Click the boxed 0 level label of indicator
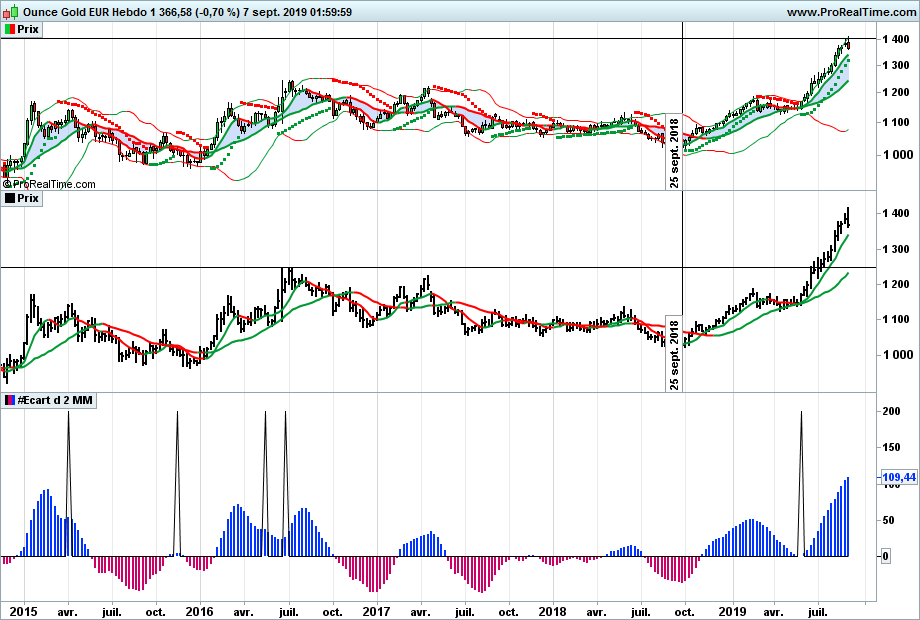 (886, 556)
